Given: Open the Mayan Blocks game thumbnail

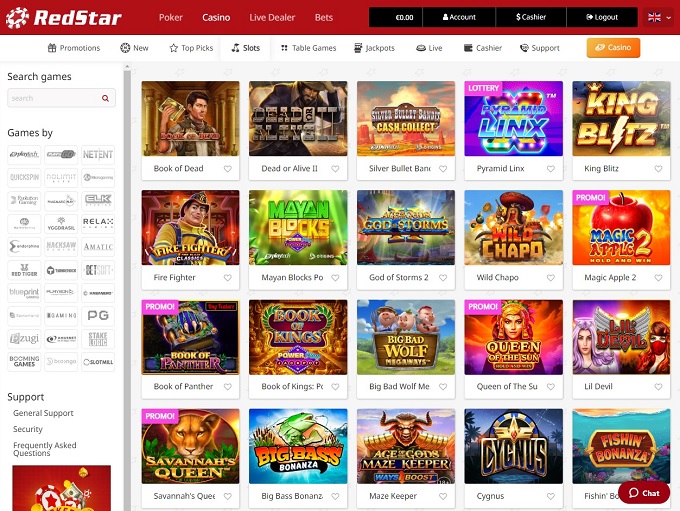Looking at the screenshot, I should click(x=298, y=228).
